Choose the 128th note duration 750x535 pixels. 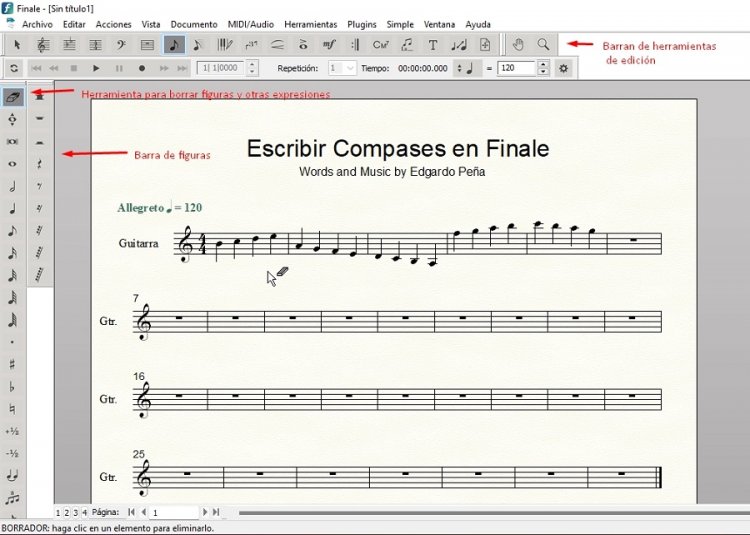pyautogui.click(x=13, y=320)
